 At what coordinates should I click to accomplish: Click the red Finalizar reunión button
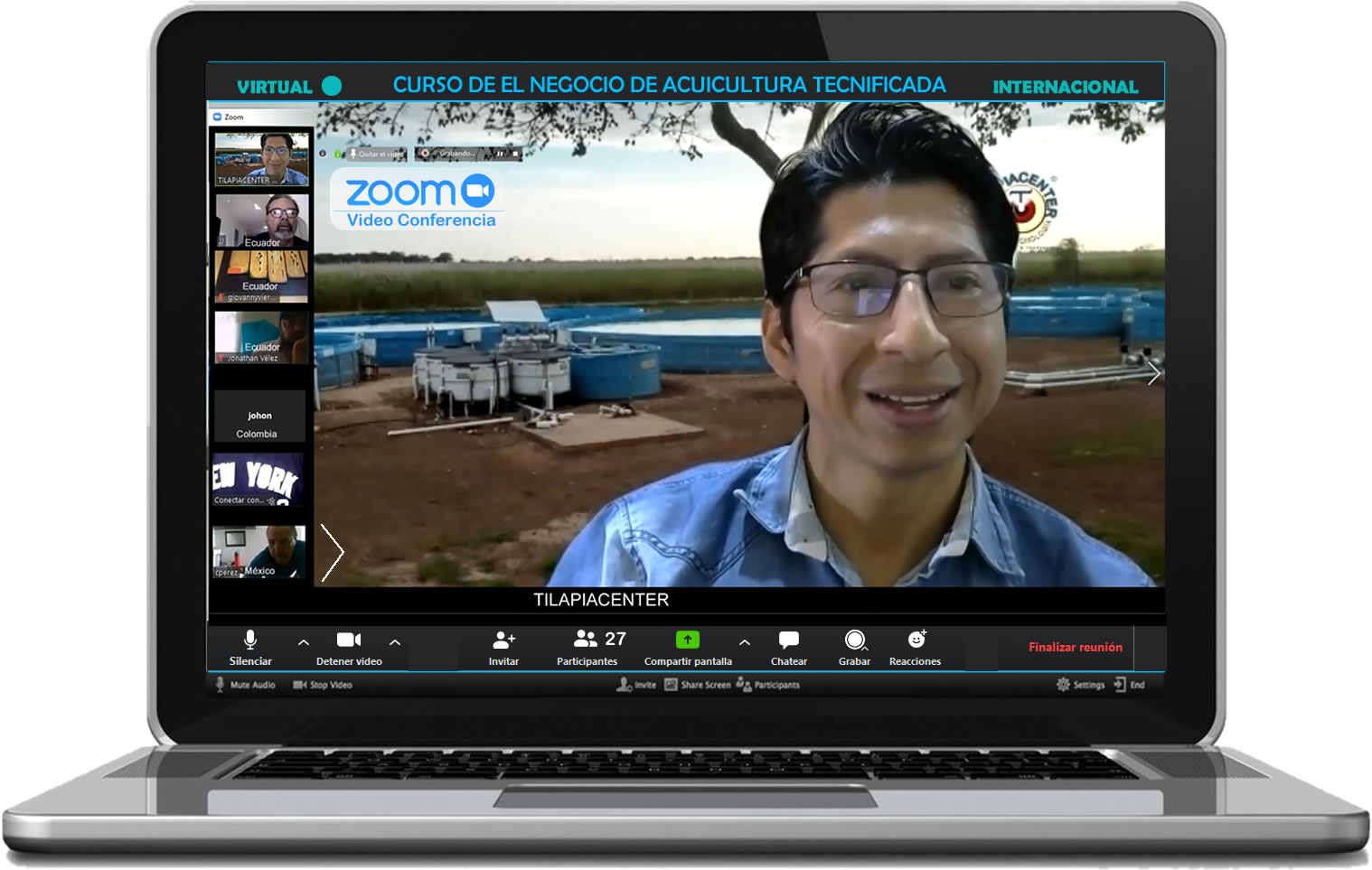[x=1076, y=647]
